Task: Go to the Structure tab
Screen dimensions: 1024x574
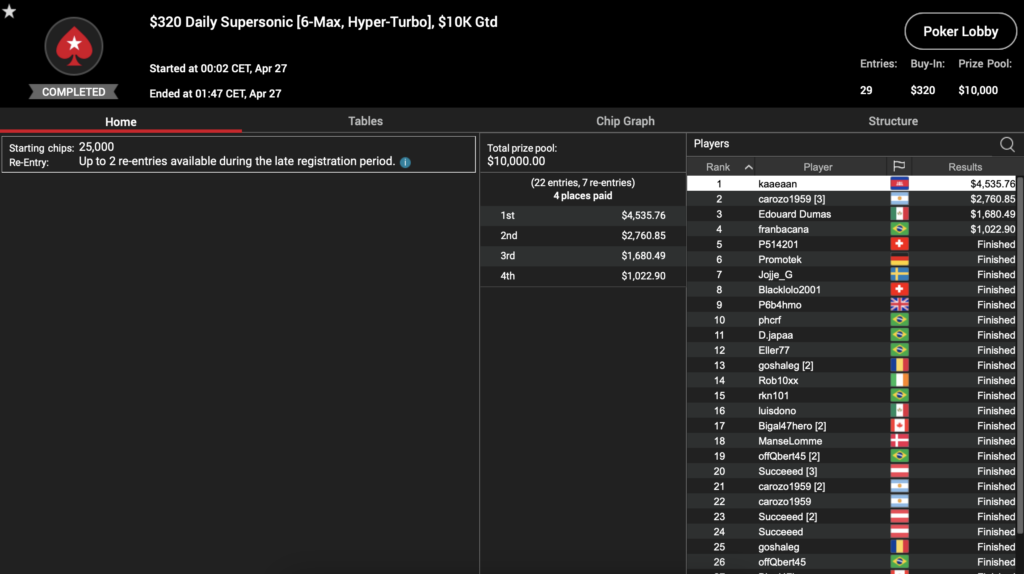Action: (x=893, y=121)
